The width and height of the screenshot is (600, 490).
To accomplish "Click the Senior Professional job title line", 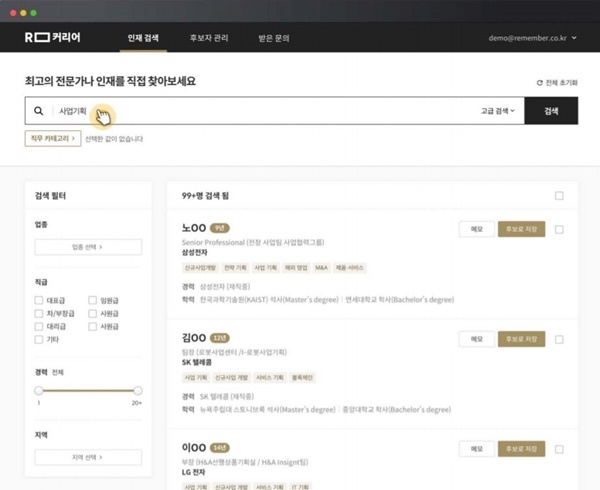I will pyautogui.click(x=253, y=242).
